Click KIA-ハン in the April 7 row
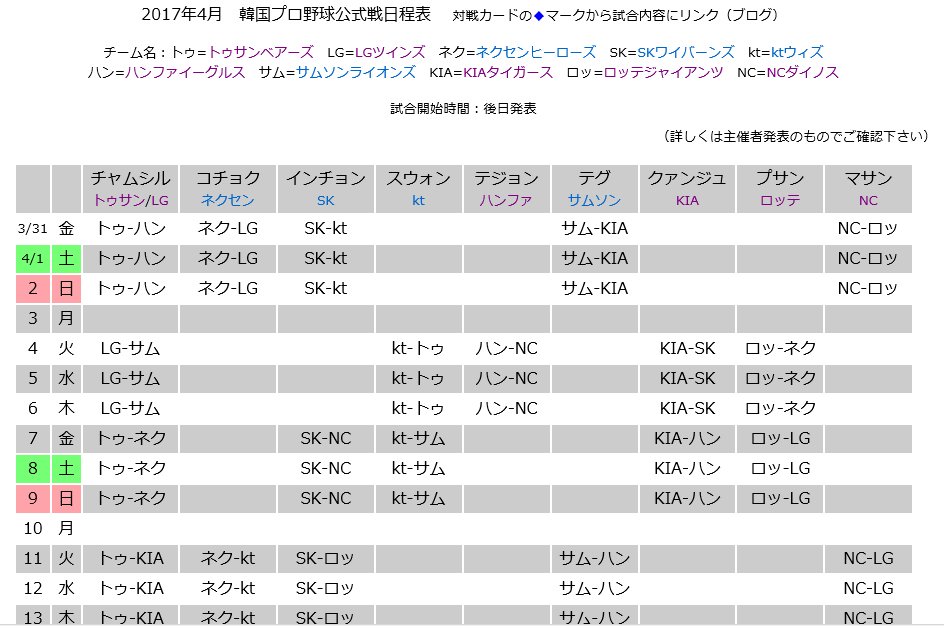Image resolution: width=944 pixels, height=628 pixels. [687, 438]
